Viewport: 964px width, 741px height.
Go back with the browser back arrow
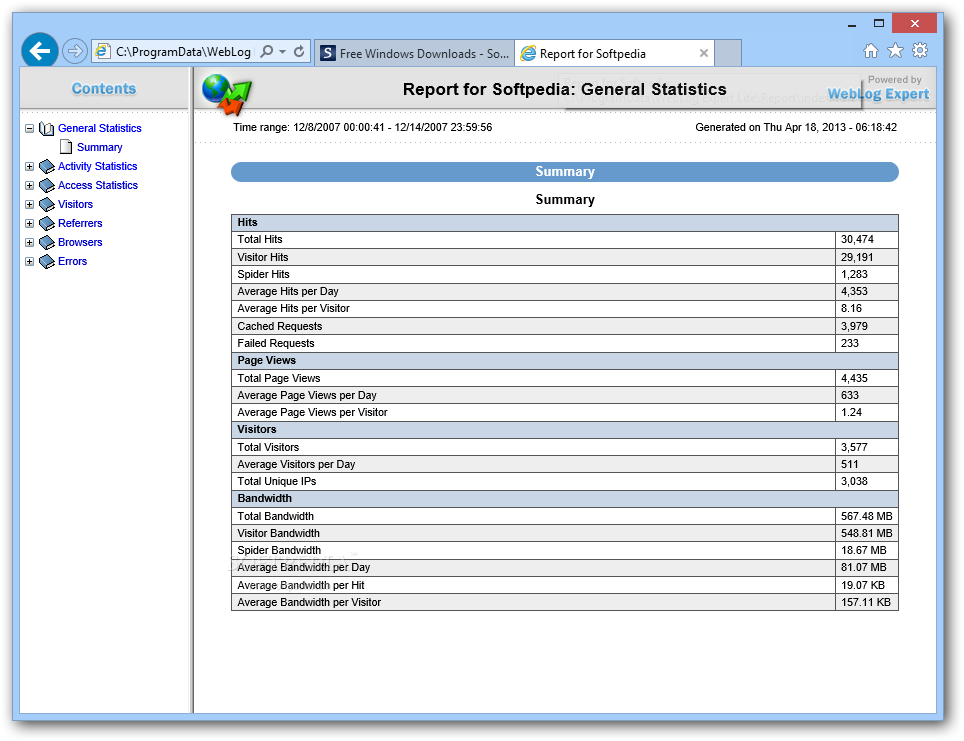coord(40,50)
